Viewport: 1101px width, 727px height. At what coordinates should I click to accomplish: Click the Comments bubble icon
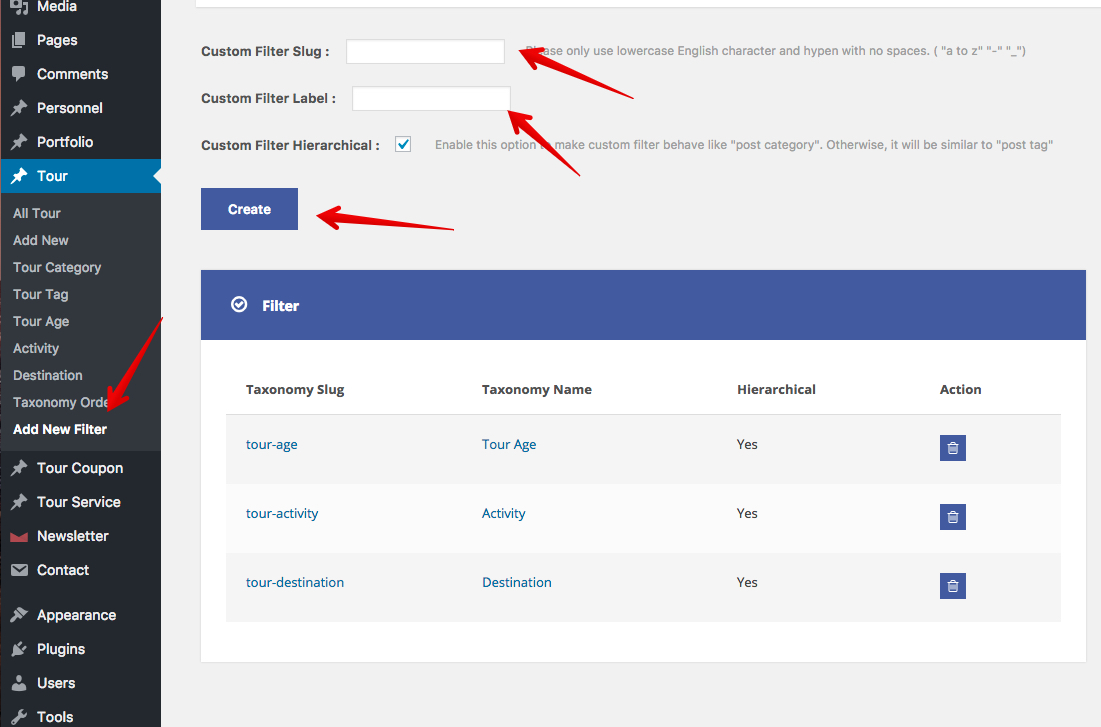point(19,74)
